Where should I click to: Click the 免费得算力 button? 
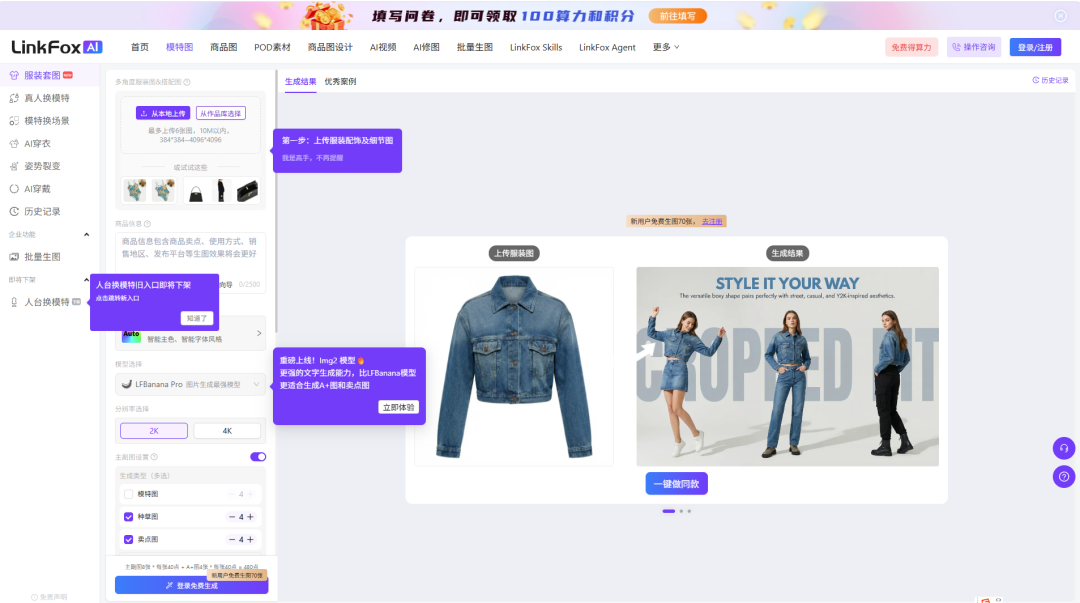(911, 47)
